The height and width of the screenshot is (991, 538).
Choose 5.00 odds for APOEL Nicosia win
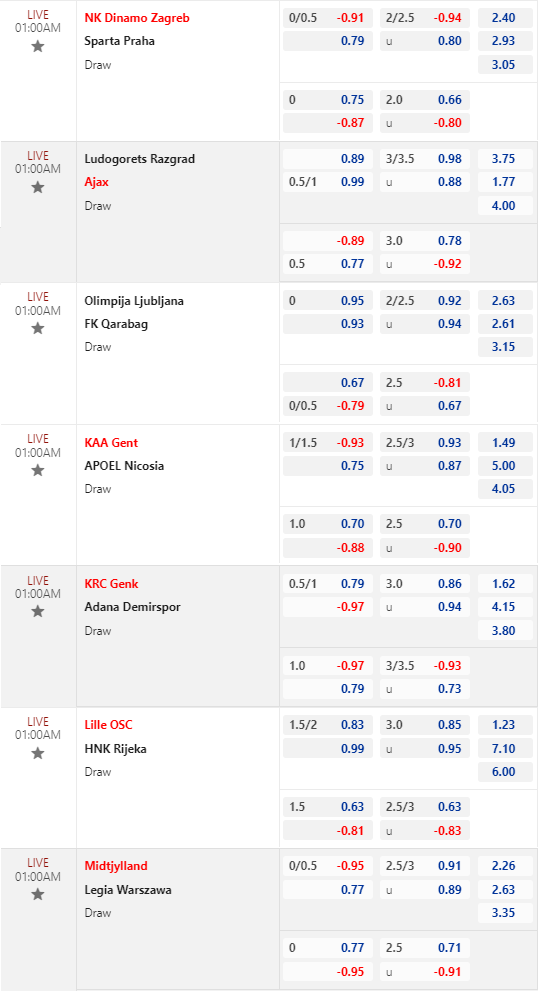click(x=505, y=466)
